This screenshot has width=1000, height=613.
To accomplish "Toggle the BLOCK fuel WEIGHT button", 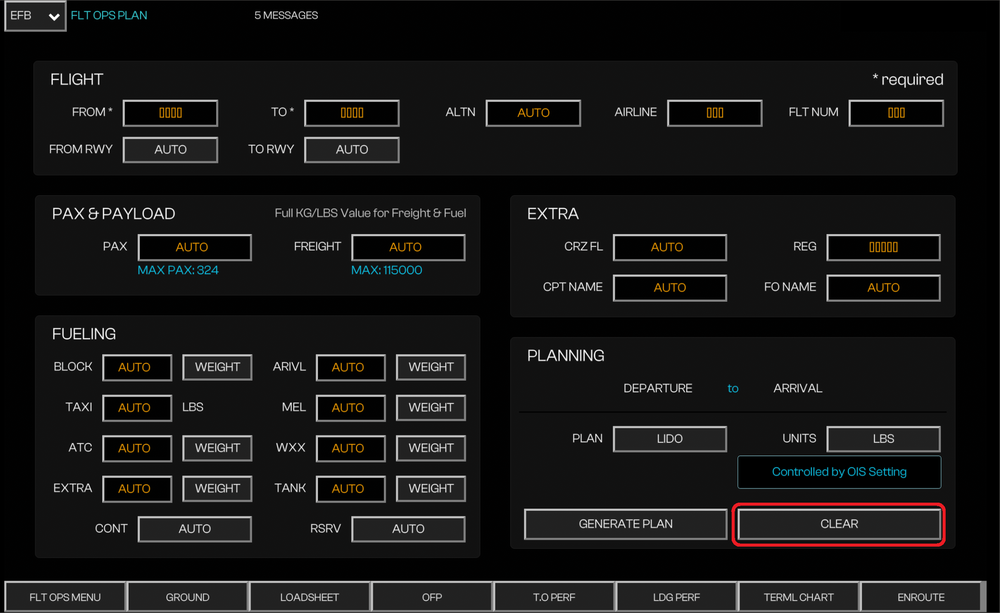I will click(217, 367).
